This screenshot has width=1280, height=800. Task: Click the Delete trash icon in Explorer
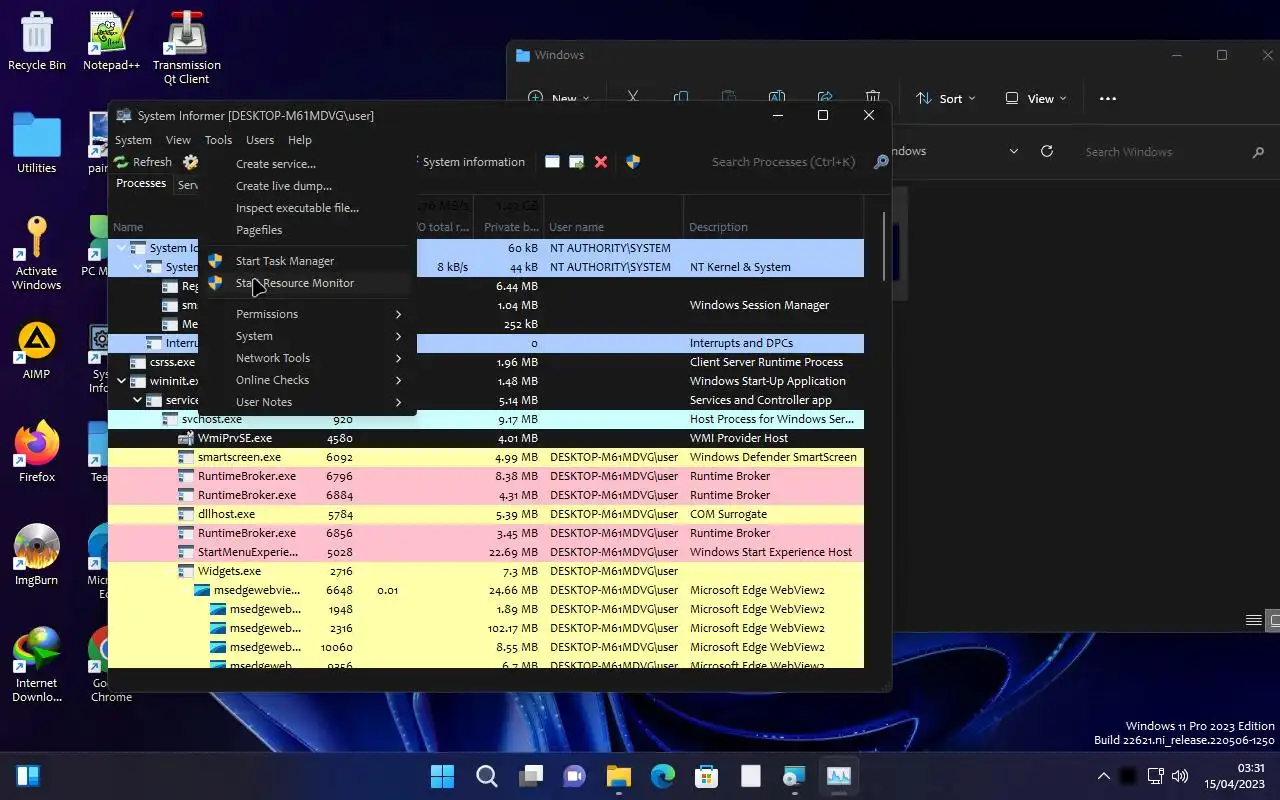873,98
